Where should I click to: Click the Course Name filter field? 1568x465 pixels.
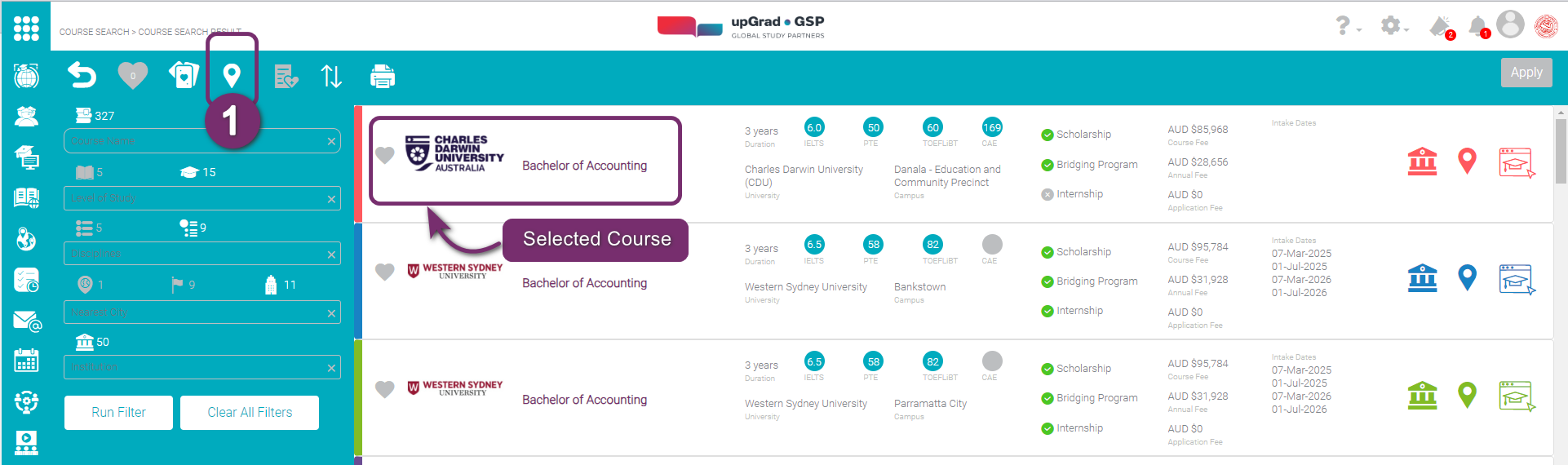(x=196, y=141)
